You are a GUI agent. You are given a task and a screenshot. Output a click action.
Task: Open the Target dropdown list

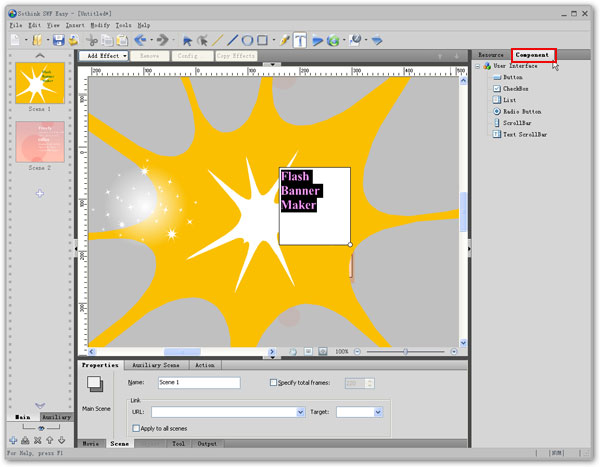tap(378, 412)
